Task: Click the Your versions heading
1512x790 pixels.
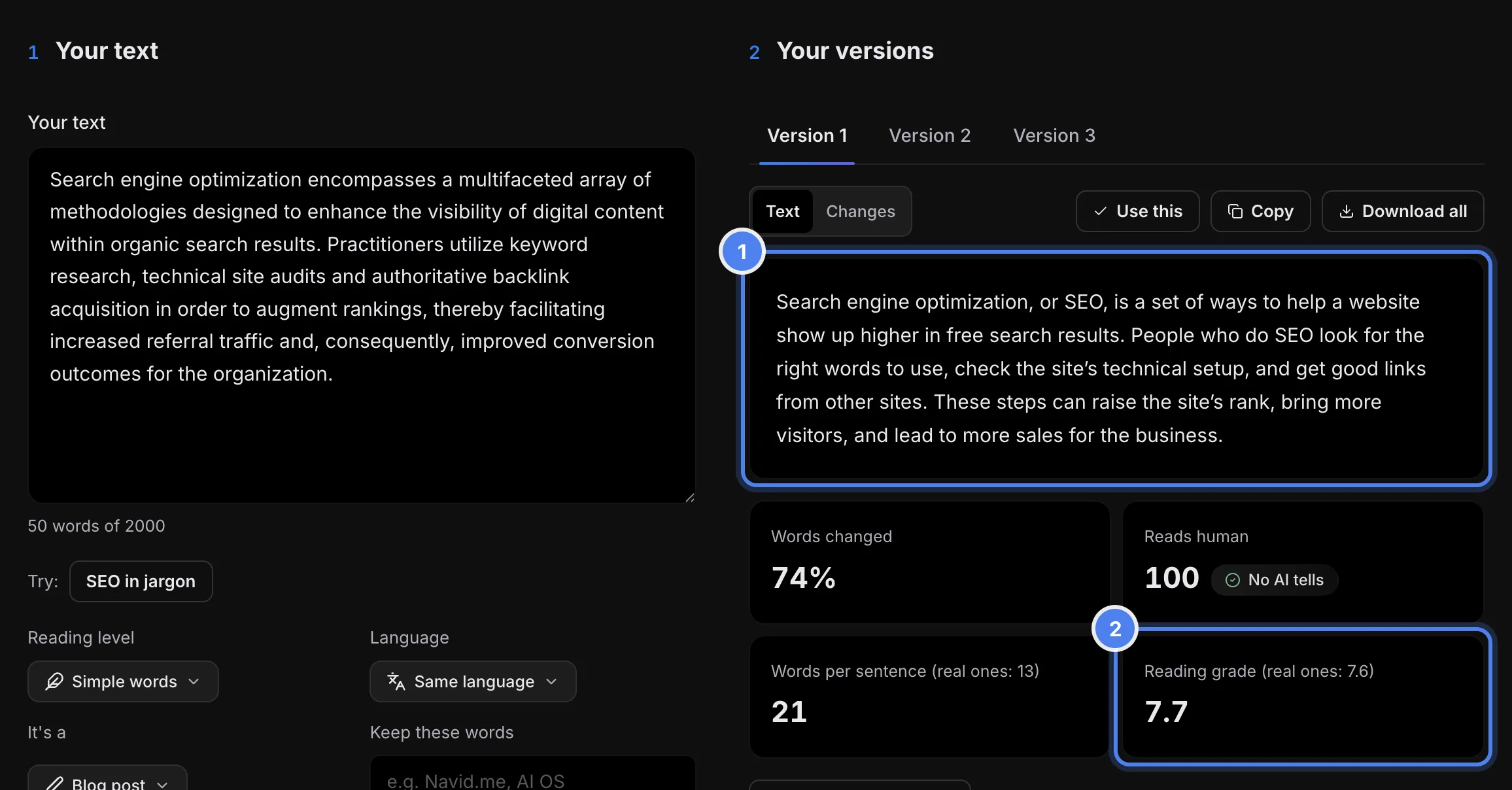Action: tap(855, 51)
